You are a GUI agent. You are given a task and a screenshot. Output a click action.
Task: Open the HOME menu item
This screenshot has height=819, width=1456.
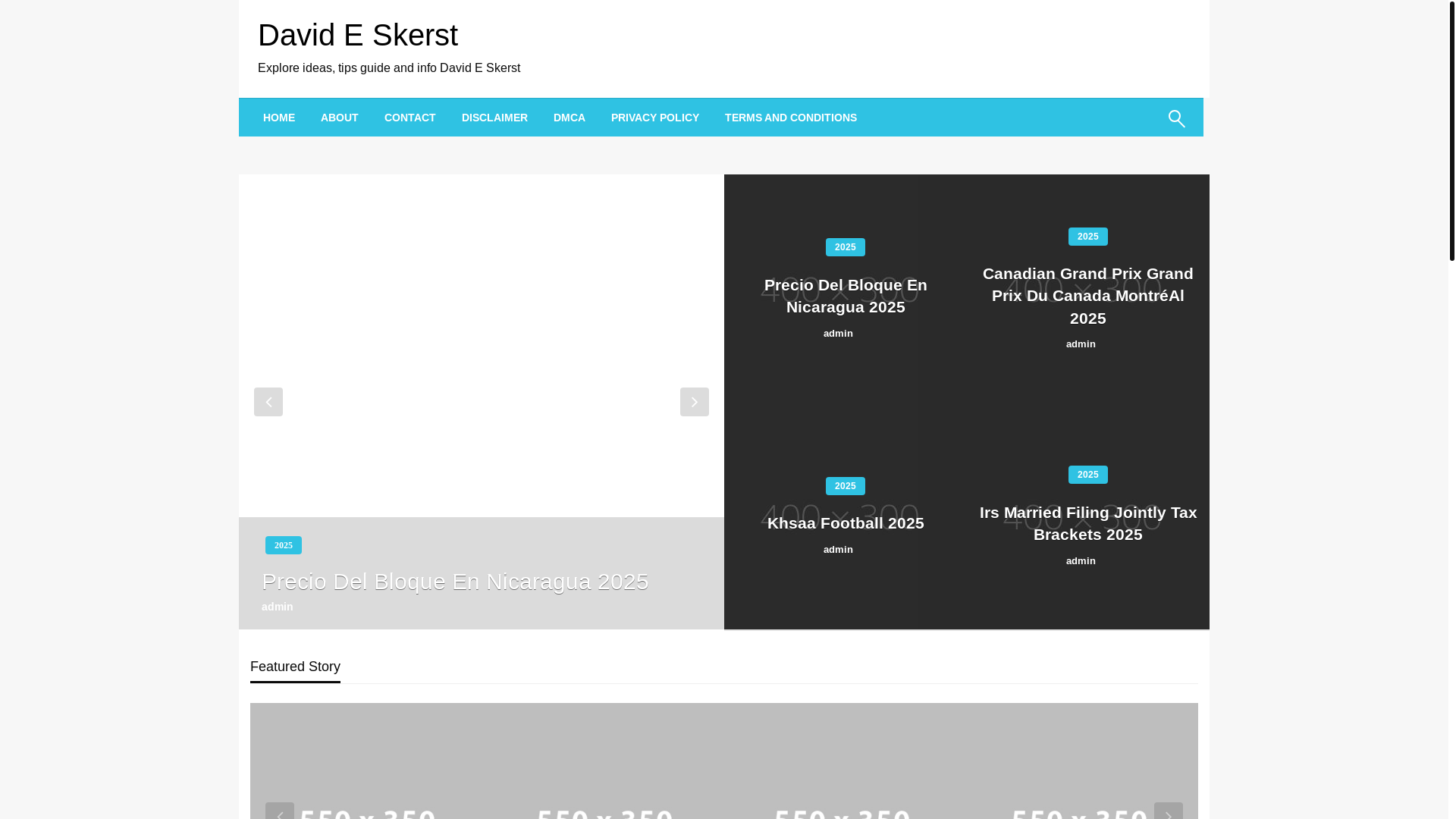pyautogui.click(x=279, y=118)
